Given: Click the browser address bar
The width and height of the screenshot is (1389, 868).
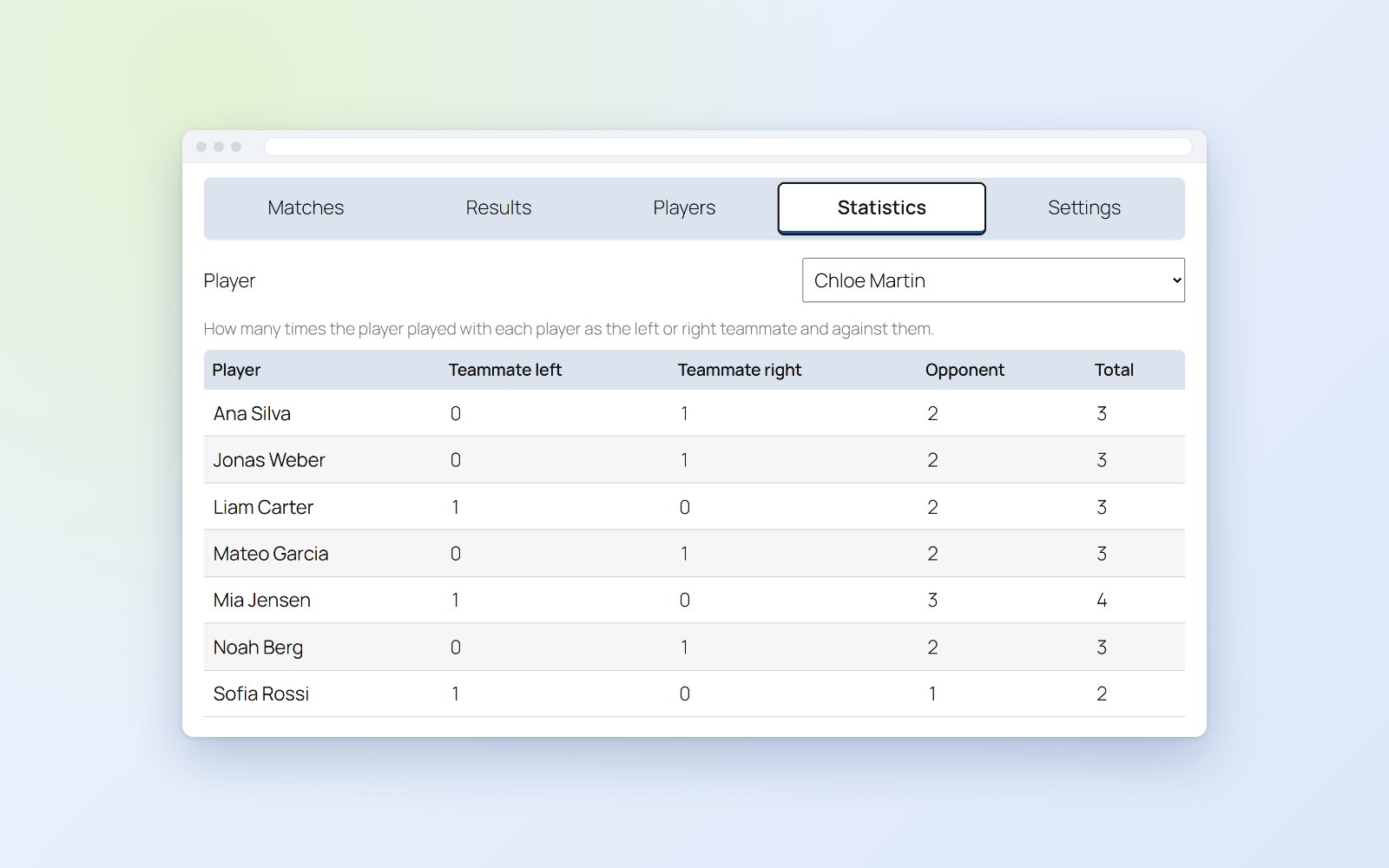Looking at the screenshot, I should pyautogui.click(x=727, y=147).
